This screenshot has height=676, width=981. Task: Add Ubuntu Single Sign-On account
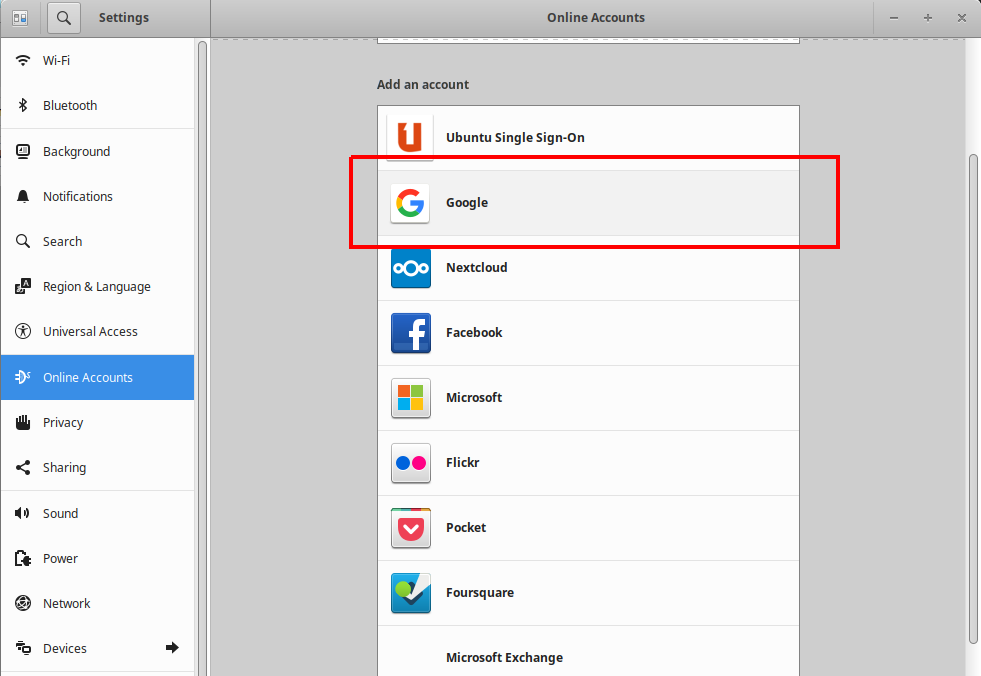click(x=588, y=138)
